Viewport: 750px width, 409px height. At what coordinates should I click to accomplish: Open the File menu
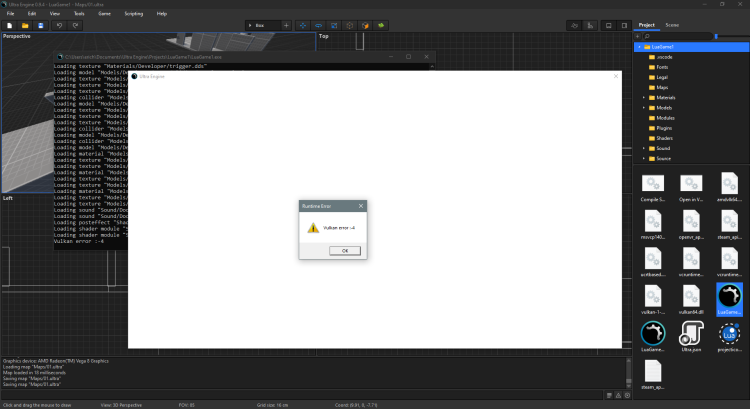(x=10, y=14)
